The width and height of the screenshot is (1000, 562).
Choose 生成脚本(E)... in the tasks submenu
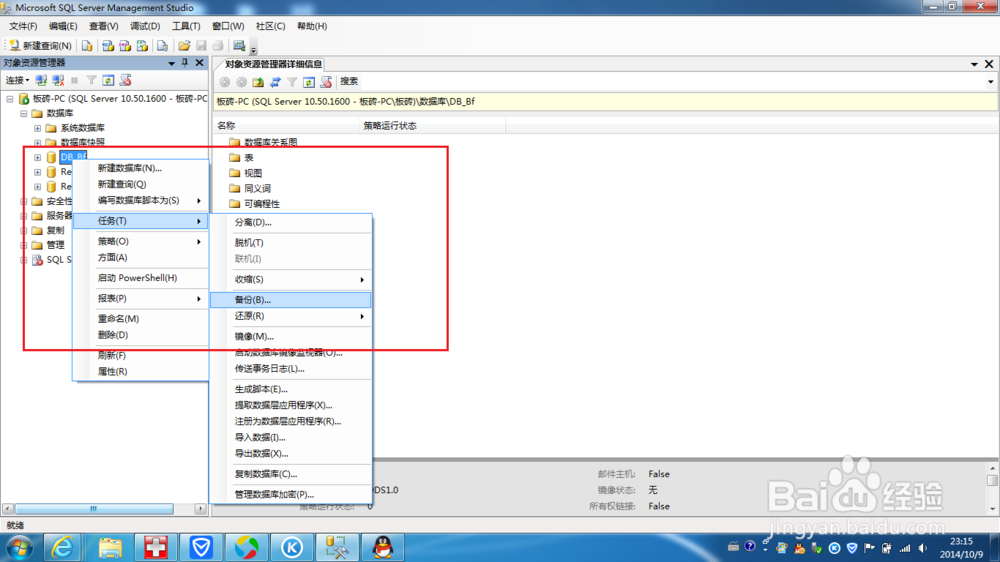pos(291,389)
